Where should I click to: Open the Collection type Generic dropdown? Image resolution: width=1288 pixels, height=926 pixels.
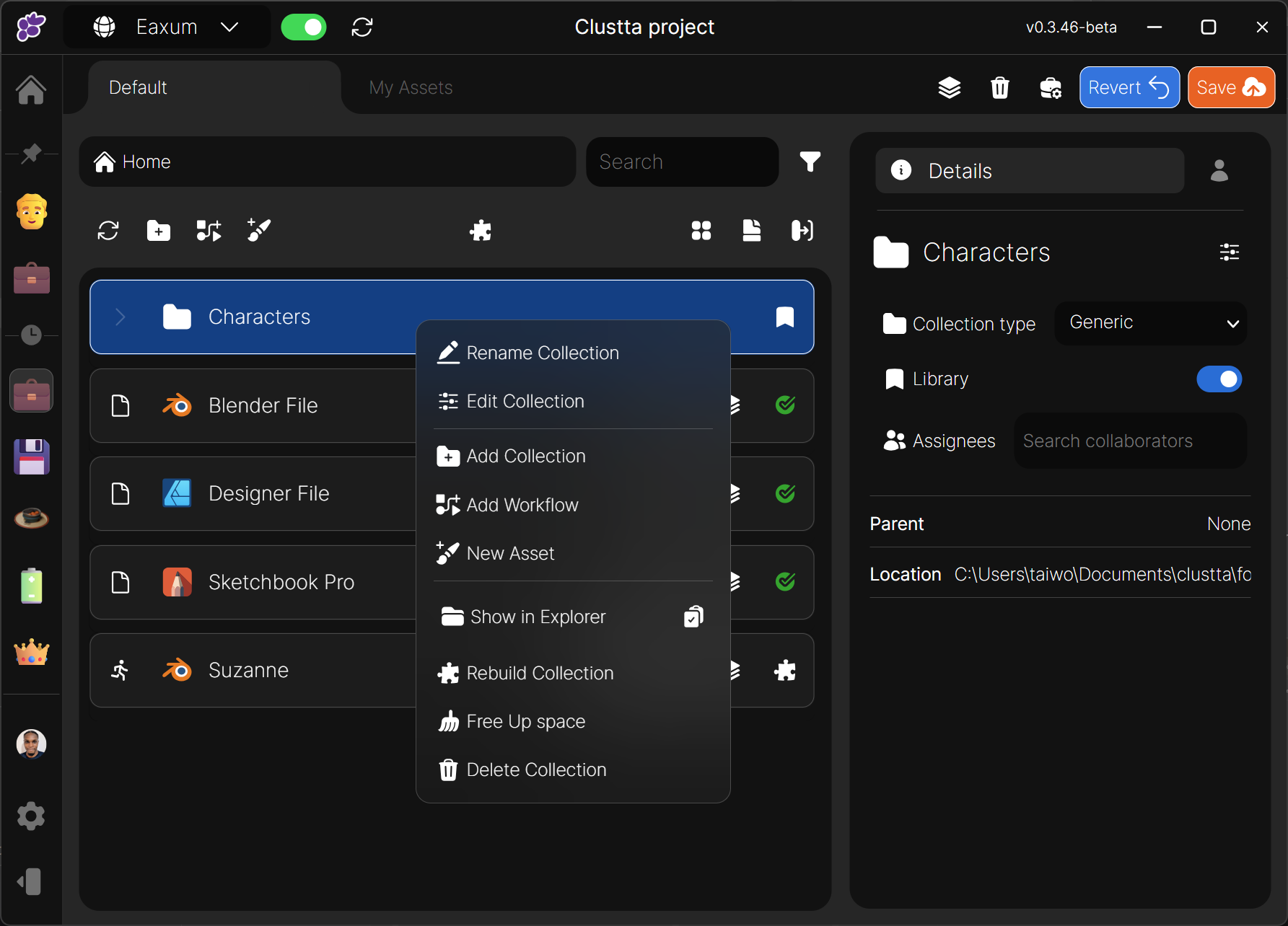pos(1150,323)
